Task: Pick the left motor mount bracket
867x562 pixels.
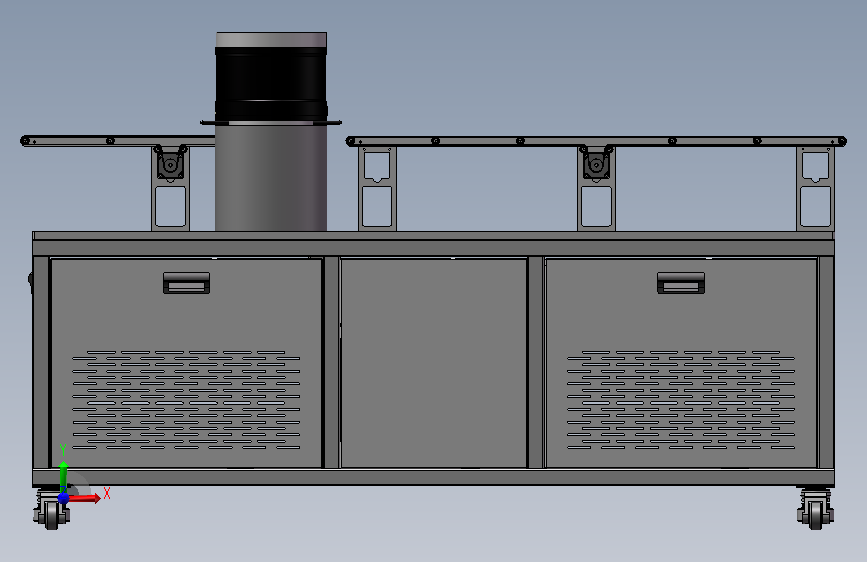Action: pyautogui.click(x=170, y=188)
